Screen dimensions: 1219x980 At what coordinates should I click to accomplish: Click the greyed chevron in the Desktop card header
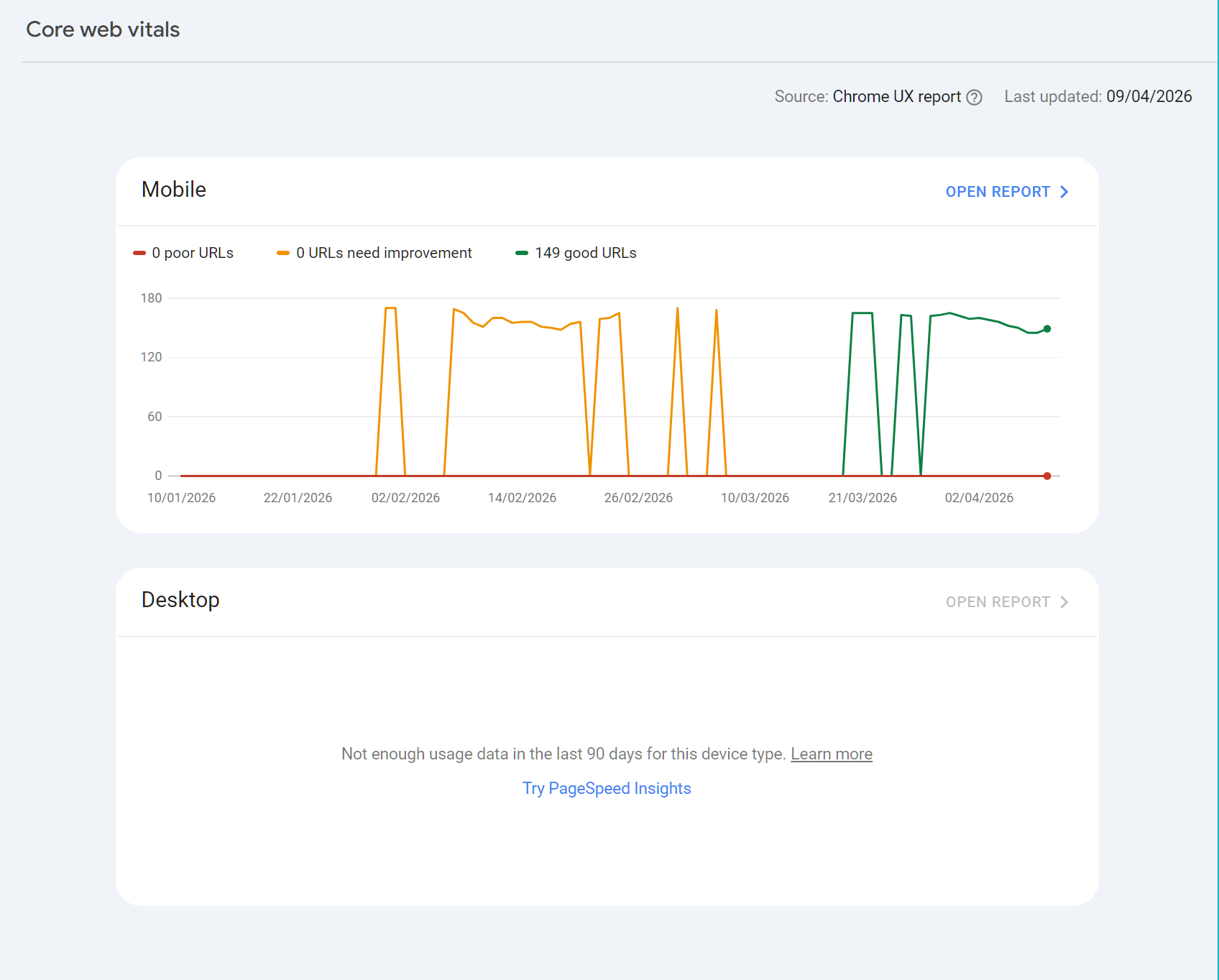coord(1064,602)
